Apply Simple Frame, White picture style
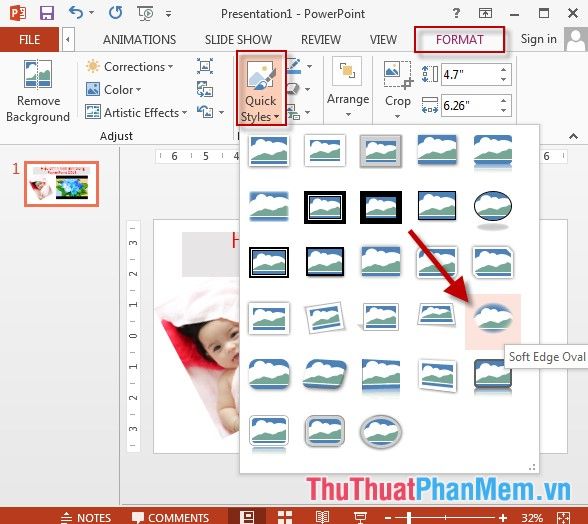 (269, 150)
